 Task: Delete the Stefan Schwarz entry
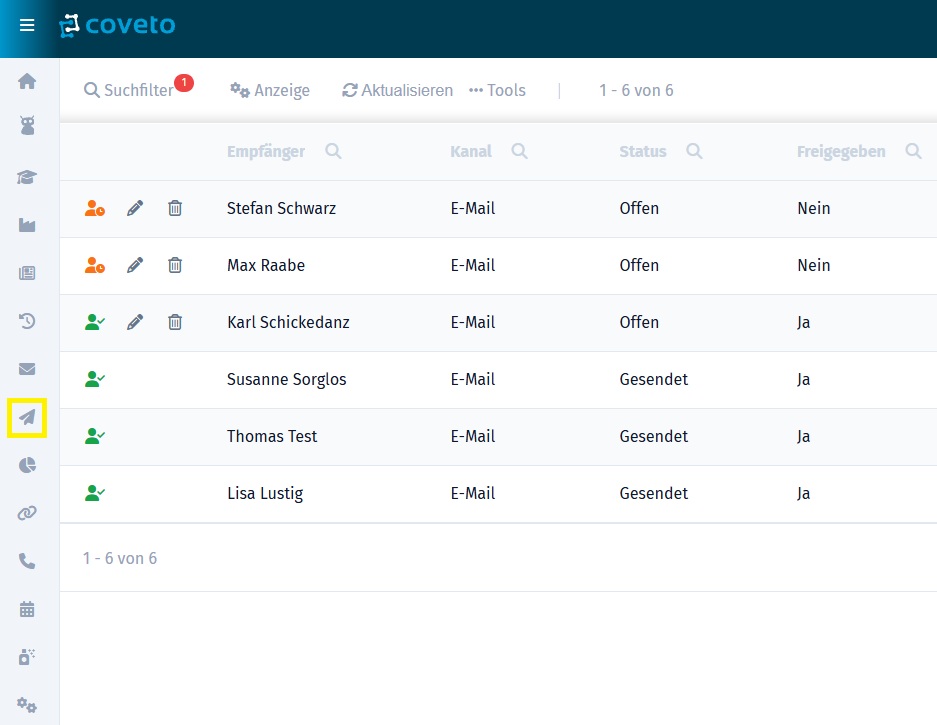[175, 208]
